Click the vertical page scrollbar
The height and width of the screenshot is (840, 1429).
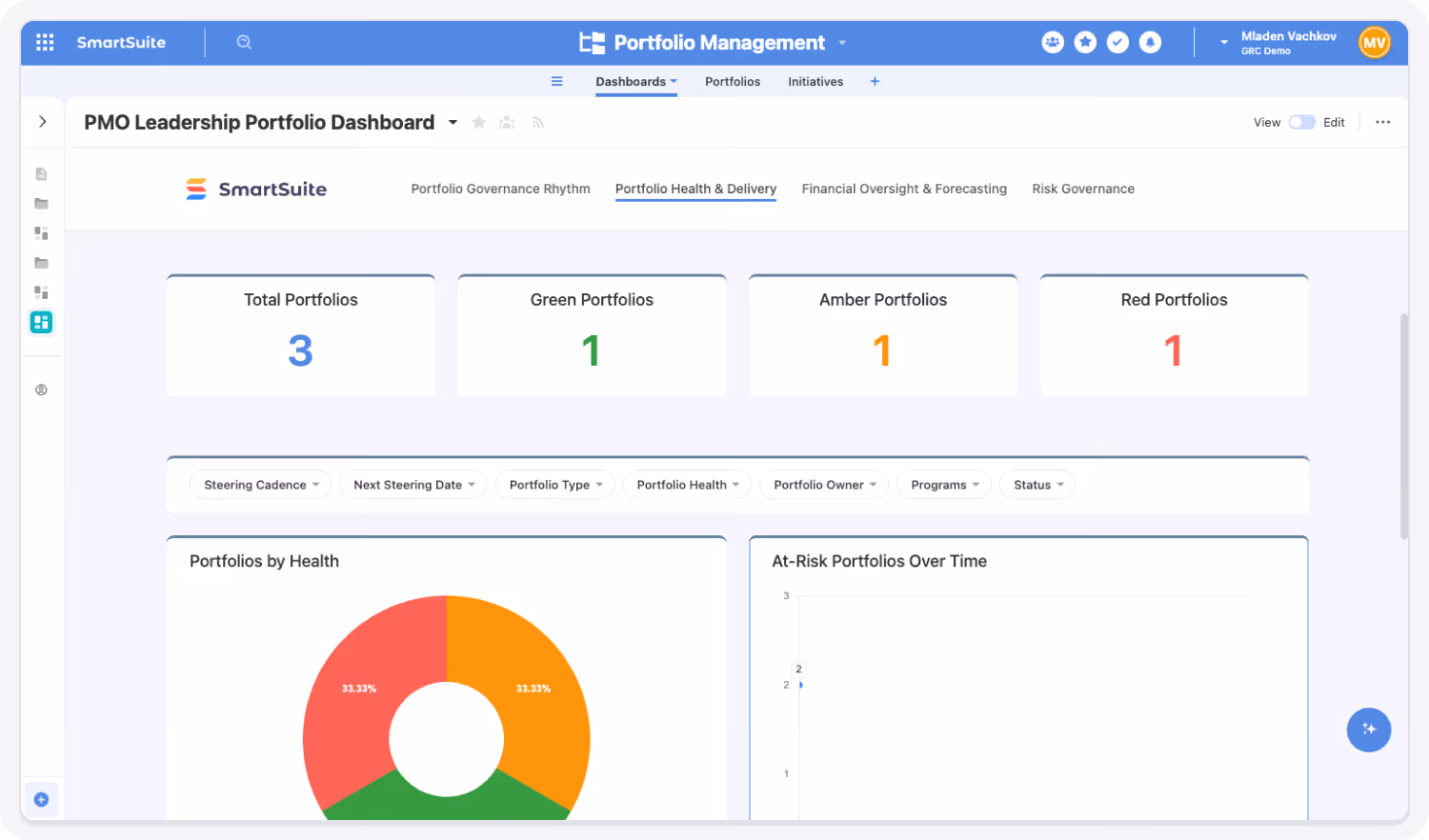click(1403, 426)
